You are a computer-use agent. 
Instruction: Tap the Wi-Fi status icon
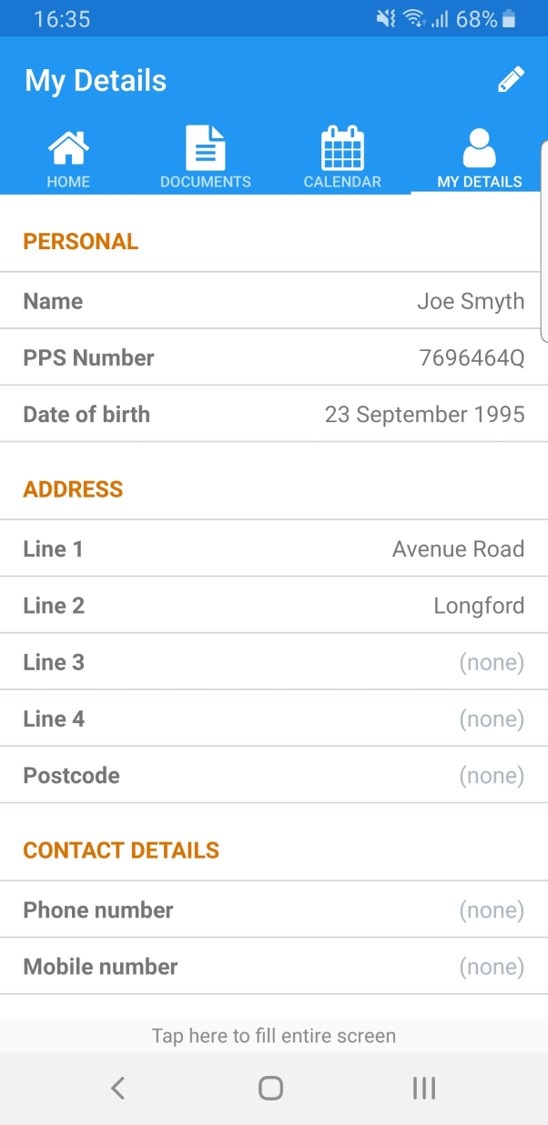point(412,19)
